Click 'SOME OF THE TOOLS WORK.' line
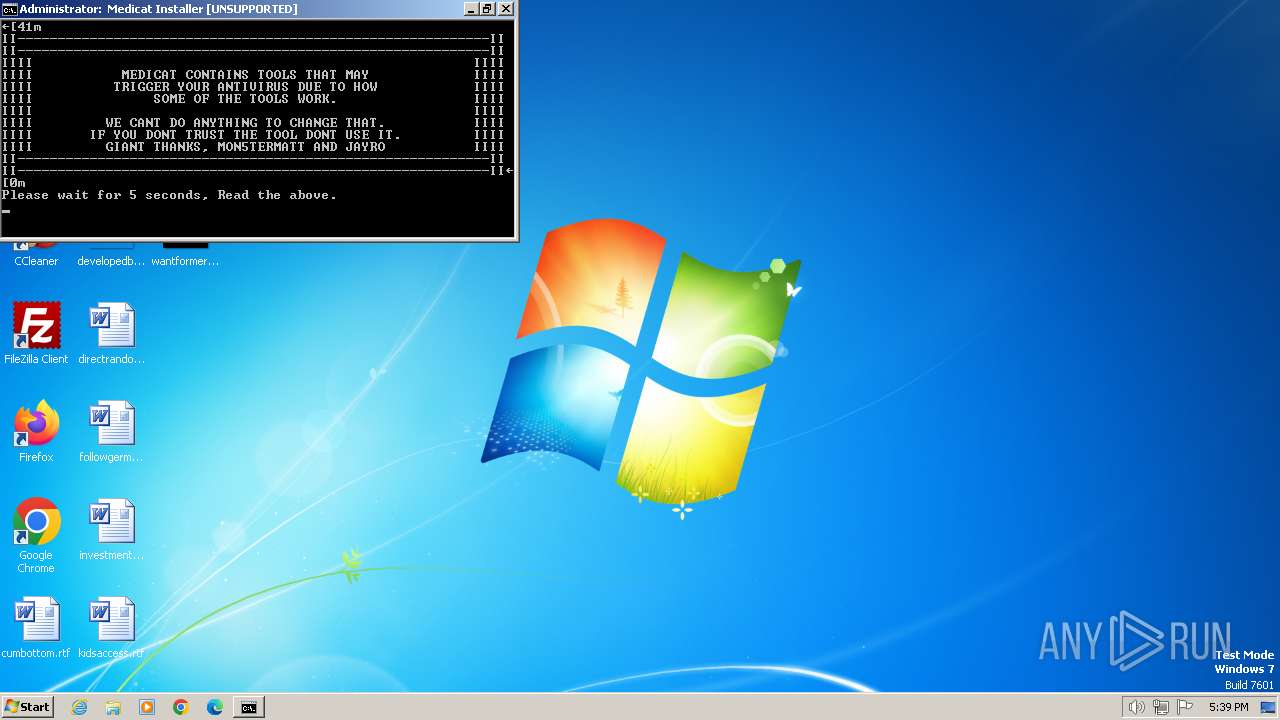Image resolution: width=1280 pixels, height=720 pixels. pyautogui.click(x=245, y=99)
